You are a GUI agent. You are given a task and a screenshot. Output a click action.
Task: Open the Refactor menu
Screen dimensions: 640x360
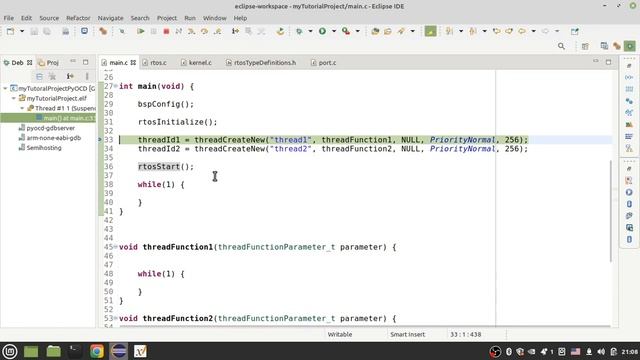pos(78,18)
